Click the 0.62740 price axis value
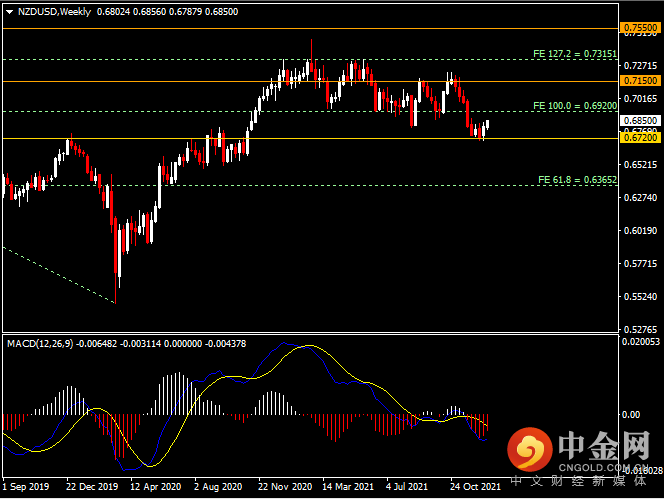This screenshot has width=664, height=499. tap(641, 197)
